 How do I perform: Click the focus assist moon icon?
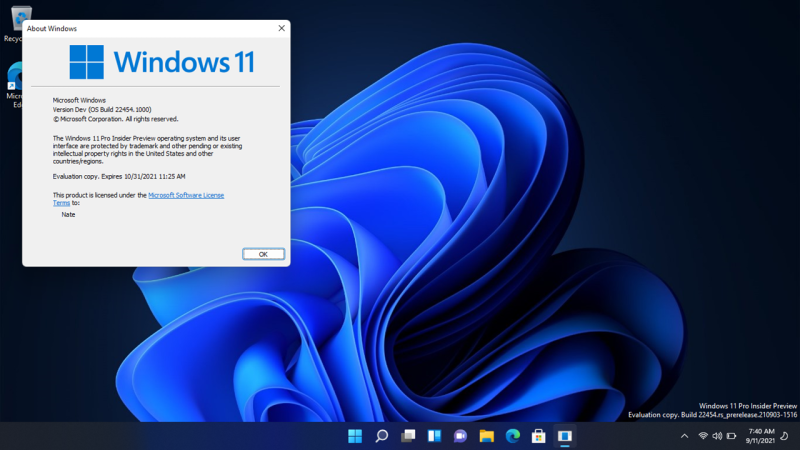(x=785, y=436)
